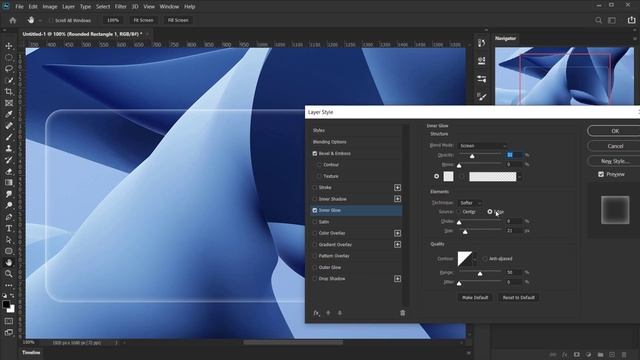This screenshot has width=640, height=360.
Task: Enable the Outer Glow checkbox
Action: [x=315, y=267]
